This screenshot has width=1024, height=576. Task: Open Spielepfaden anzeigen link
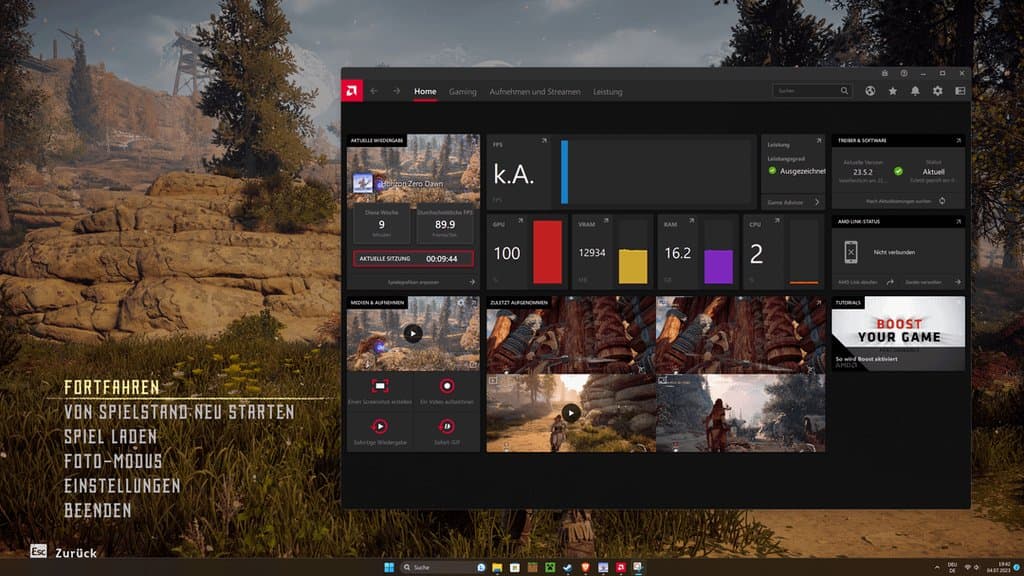click(x=430, y=282)
